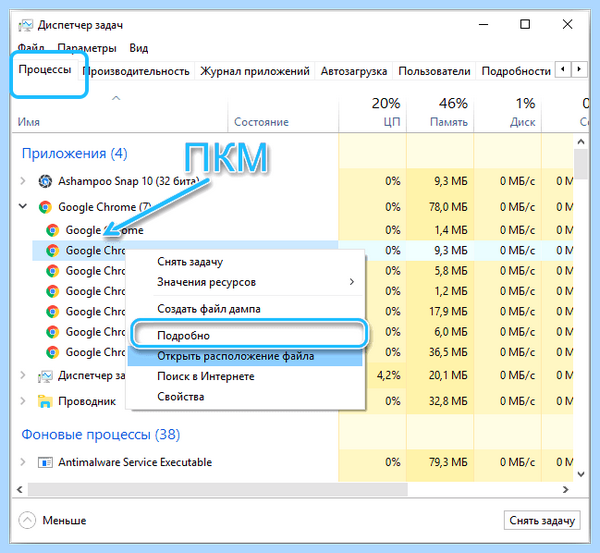
Task: Expand Antimalware Service Executable group
Action: click(23, 462)
